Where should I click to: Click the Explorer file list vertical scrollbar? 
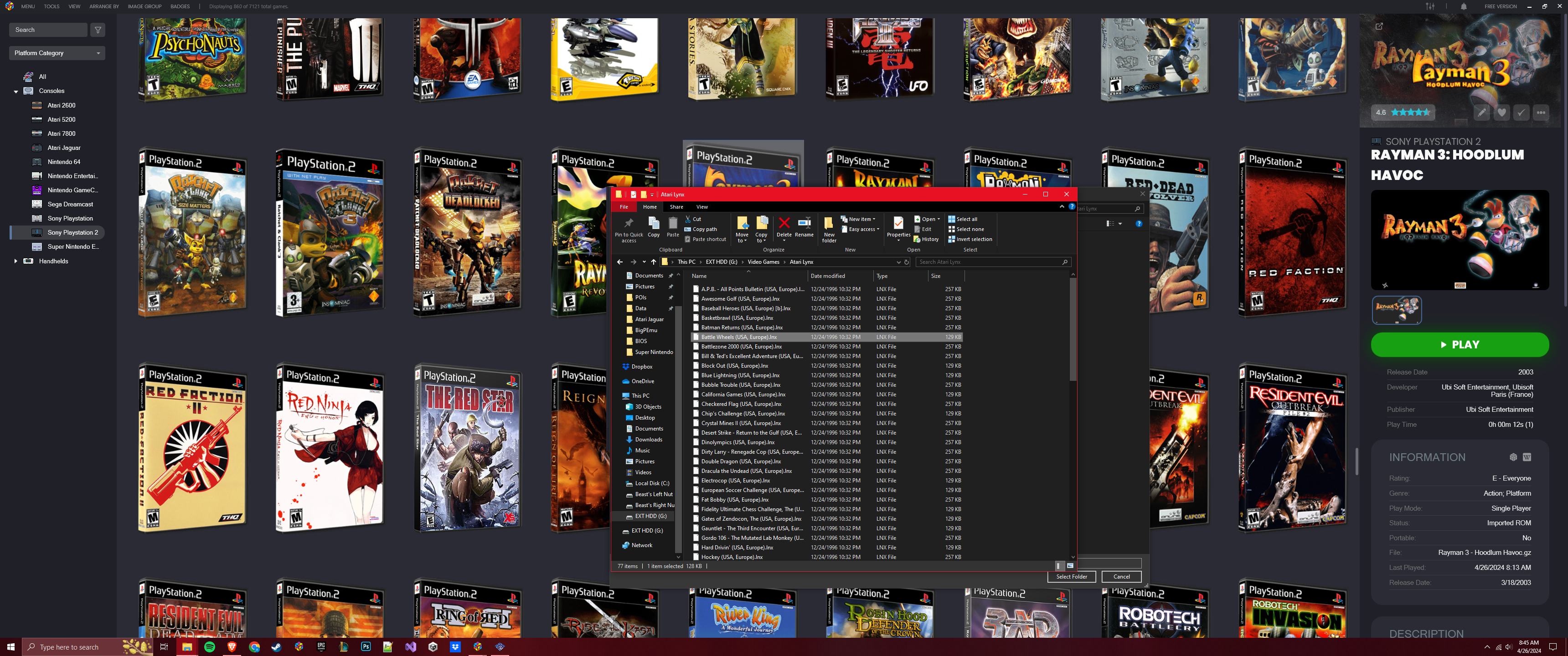pyautogui.click(x=1073, y=330)
